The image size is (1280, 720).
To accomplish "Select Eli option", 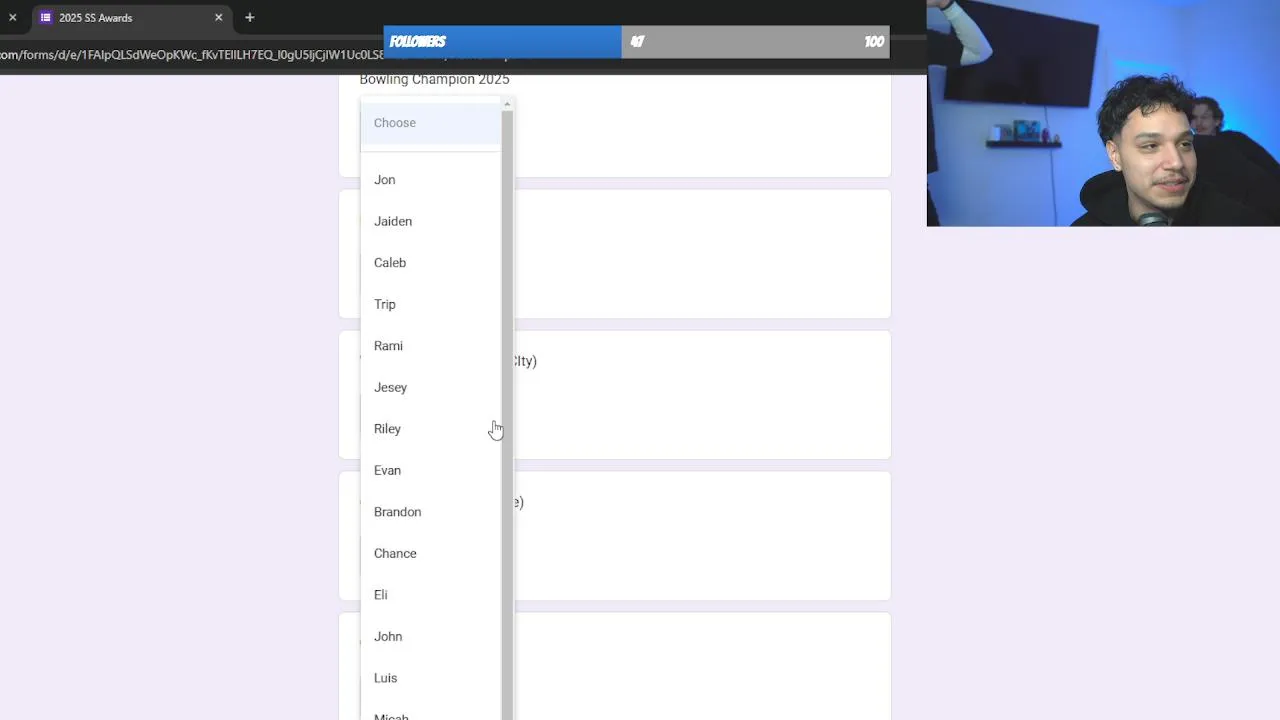I will (x=431, y=595).
